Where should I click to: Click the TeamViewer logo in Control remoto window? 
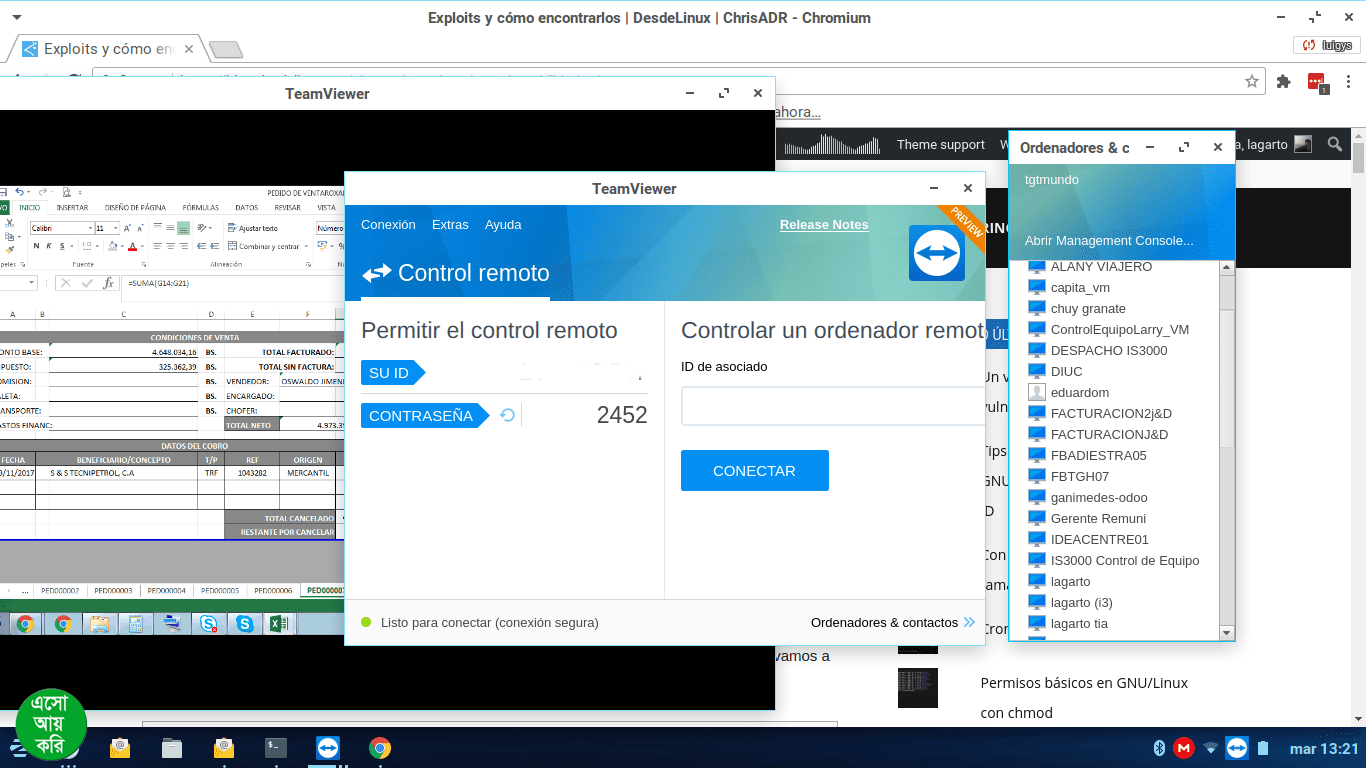tap(936, 253)
